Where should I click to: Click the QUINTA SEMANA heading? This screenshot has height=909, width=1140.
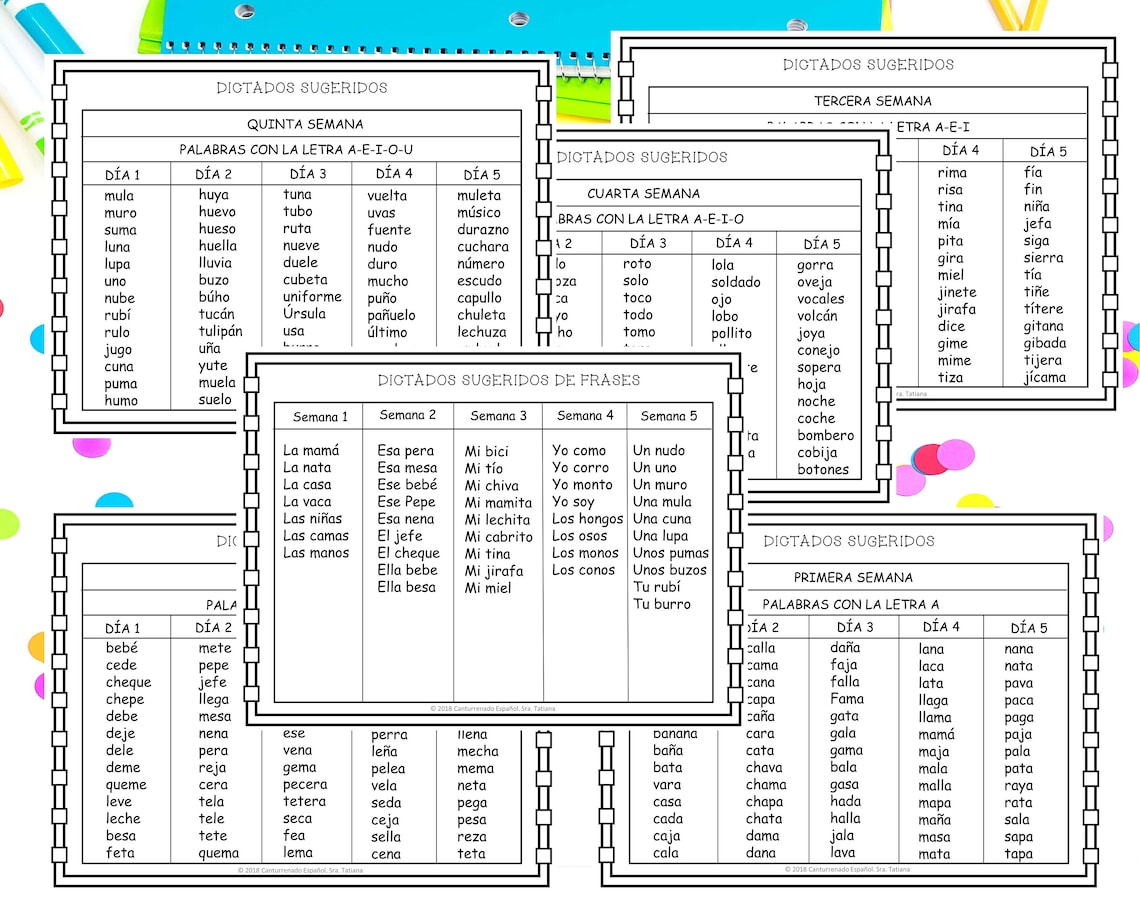[305, 124]
